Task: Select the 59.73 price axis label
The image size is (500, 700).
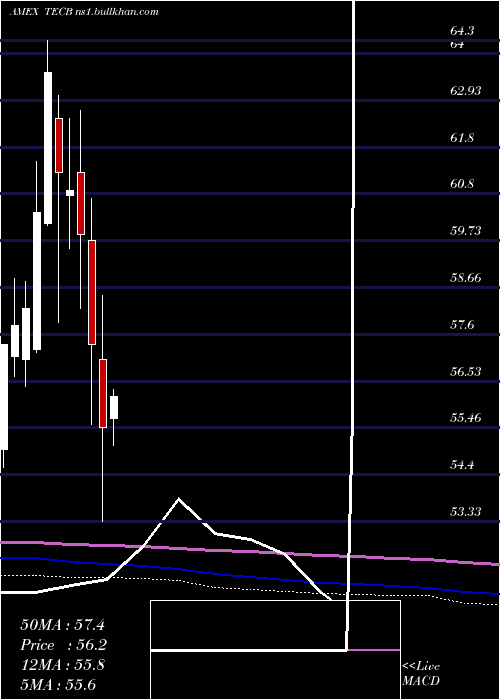Action: [x=466, y=230]
